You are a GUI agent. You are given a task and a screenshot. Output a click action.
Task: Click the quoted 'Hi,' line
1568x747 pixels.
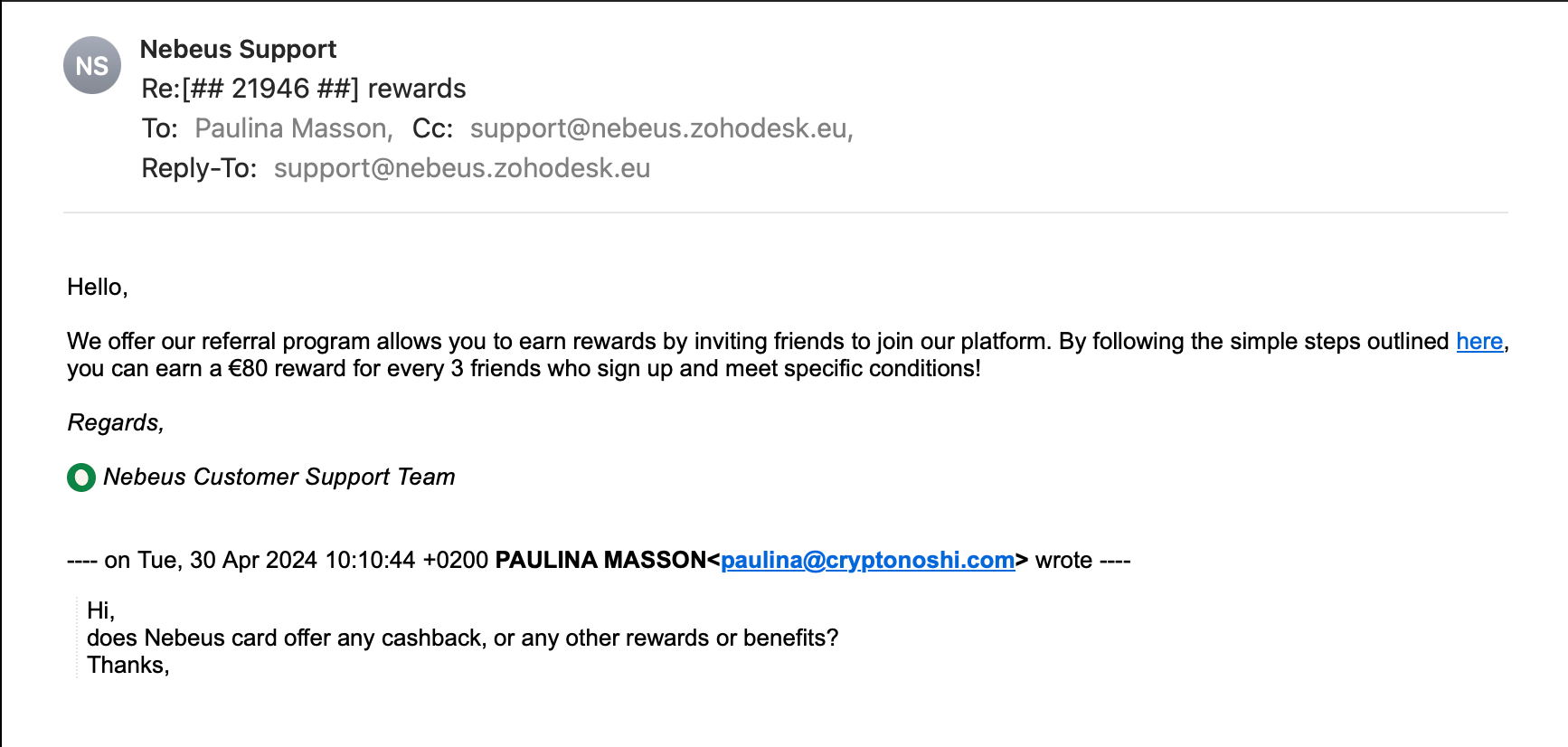tap(101, 610)
